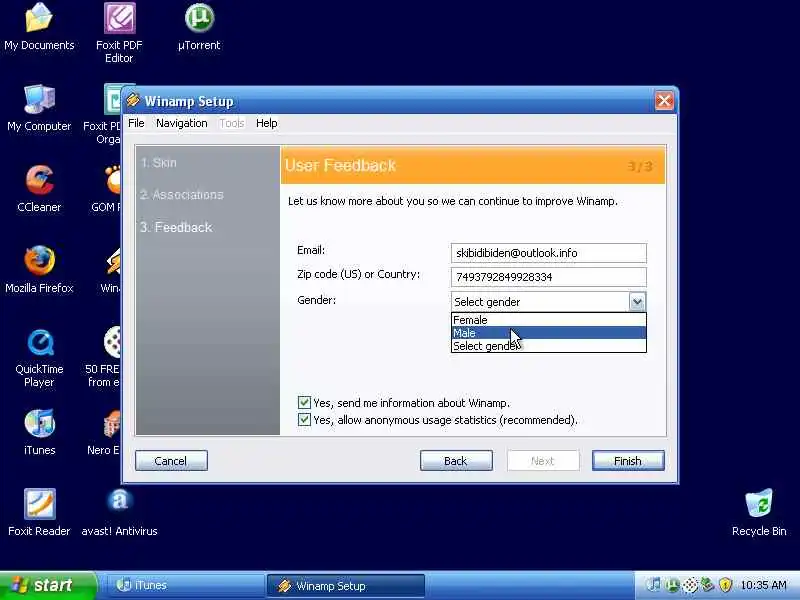Screen dimensions: 800x600
Task: Click into the Email input field
Action: [548, 253]
